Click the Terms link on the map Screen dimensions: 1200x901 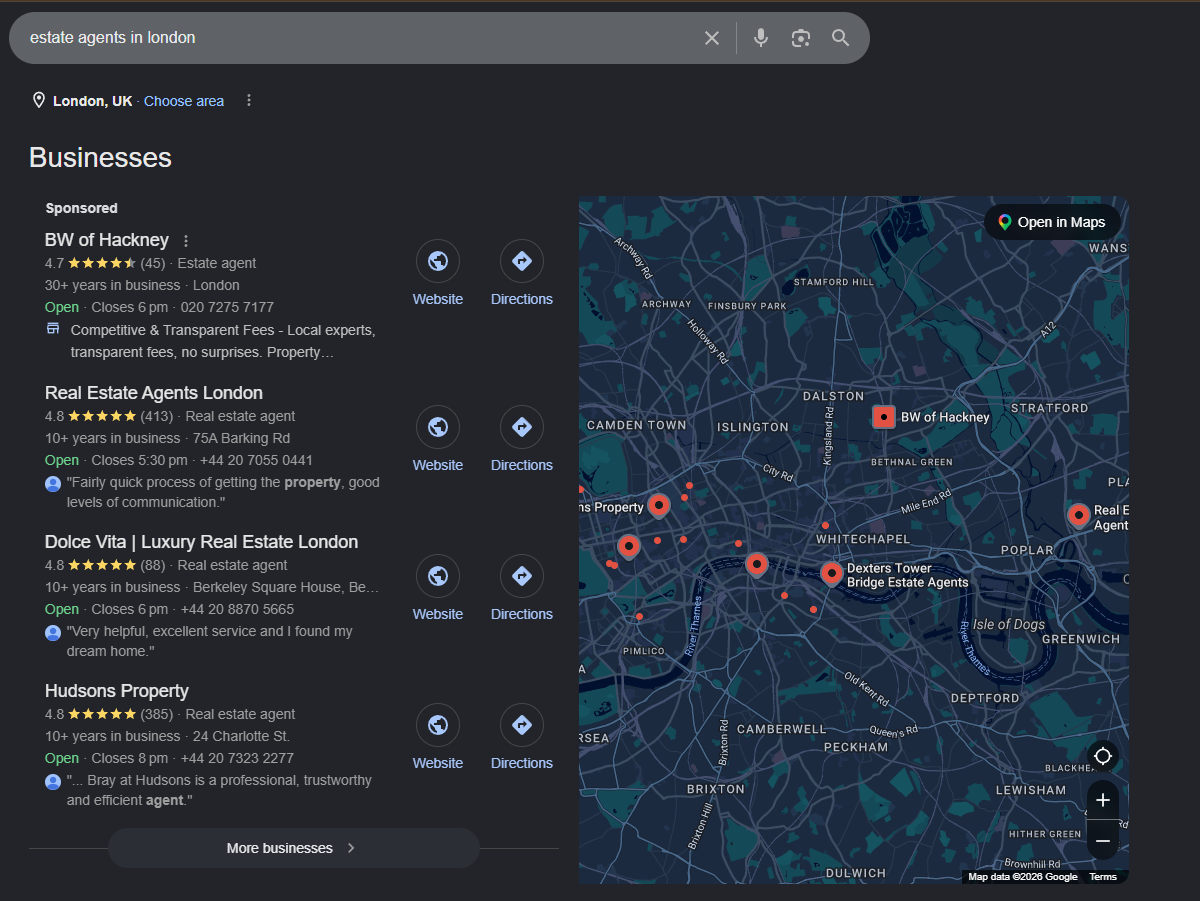coord(1103,877)
